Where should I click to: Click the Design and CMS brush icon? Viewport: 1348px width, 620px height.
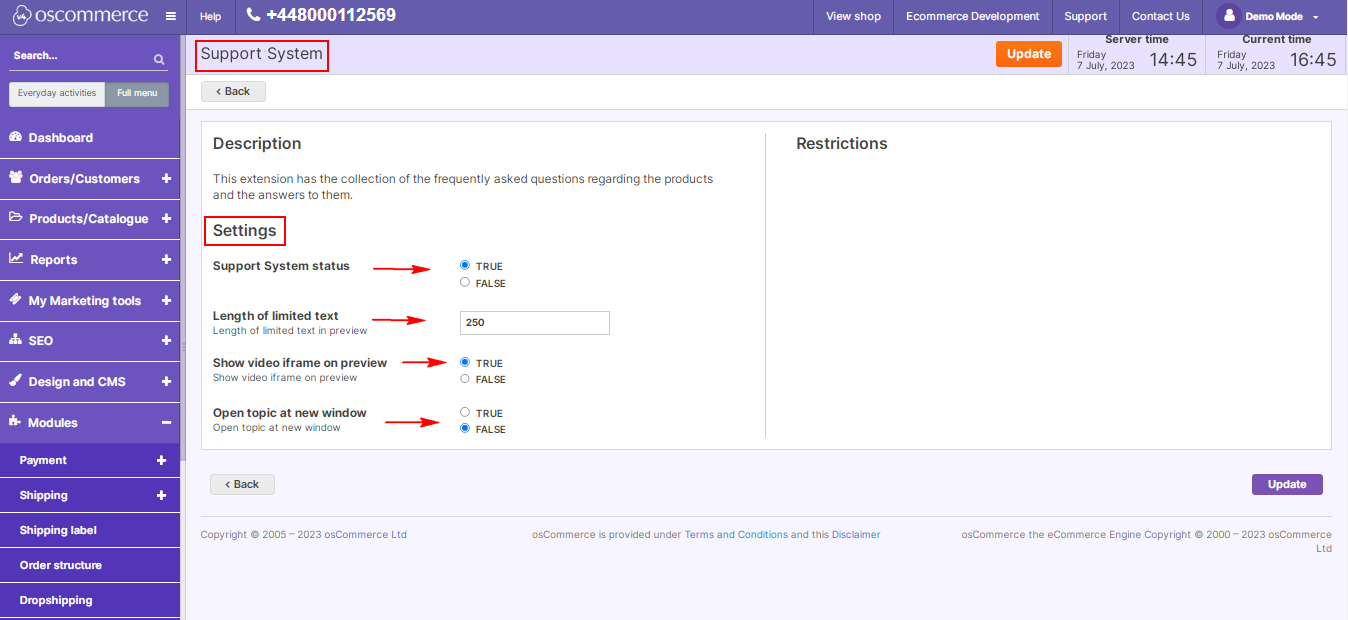click(15, 381)
